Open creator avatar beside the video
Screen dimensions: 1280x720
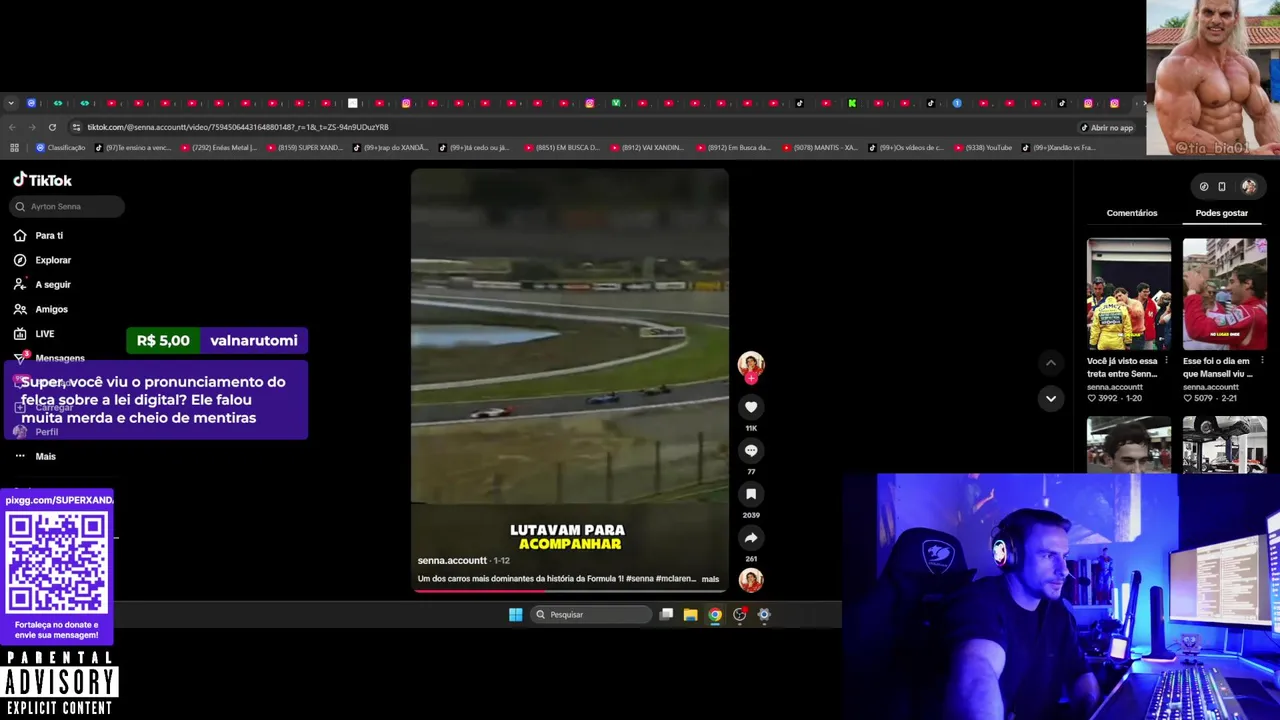(751, 364)
